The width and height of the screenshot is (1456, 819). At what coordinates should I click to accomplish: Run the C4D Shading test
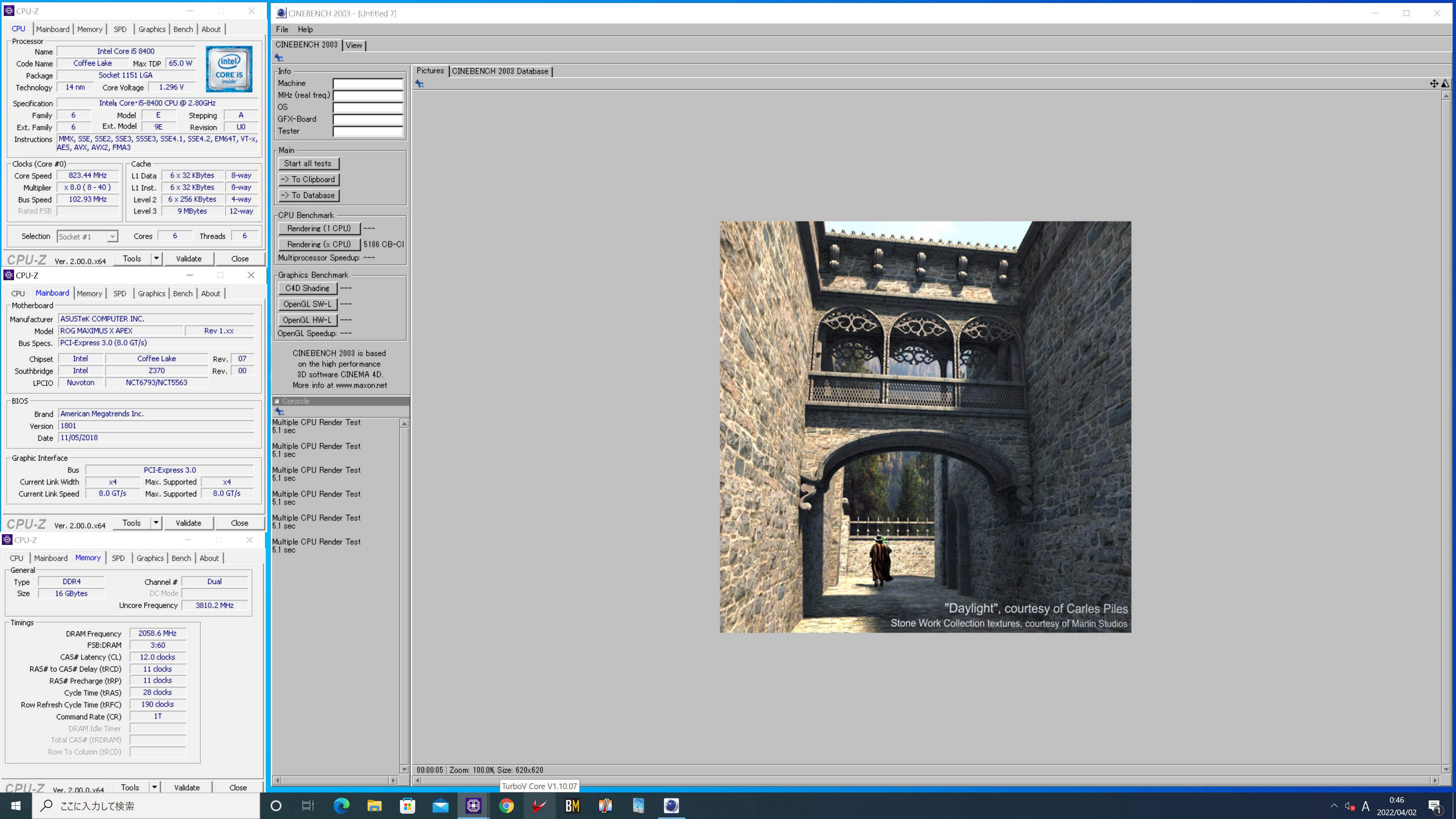308,288
